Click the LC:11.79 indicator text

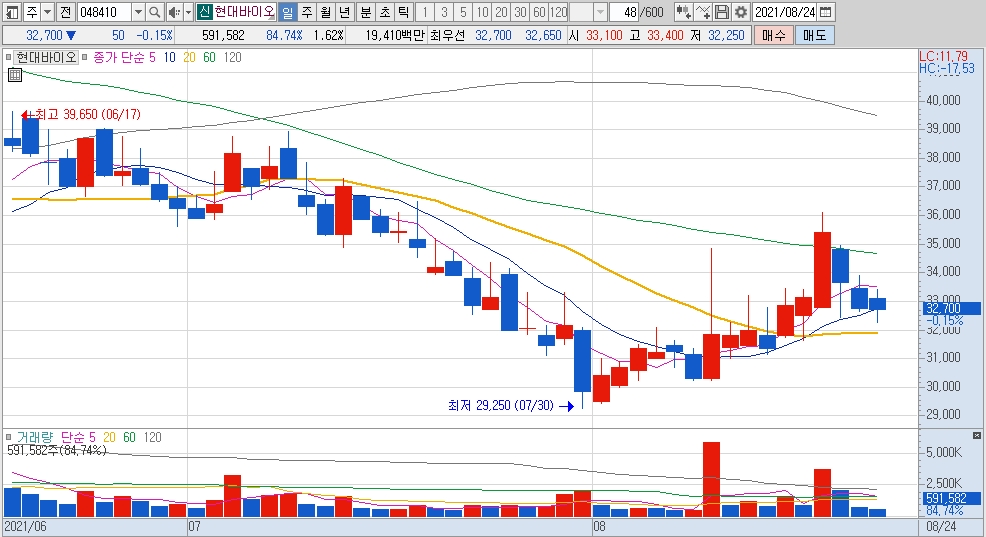[943, 57]
